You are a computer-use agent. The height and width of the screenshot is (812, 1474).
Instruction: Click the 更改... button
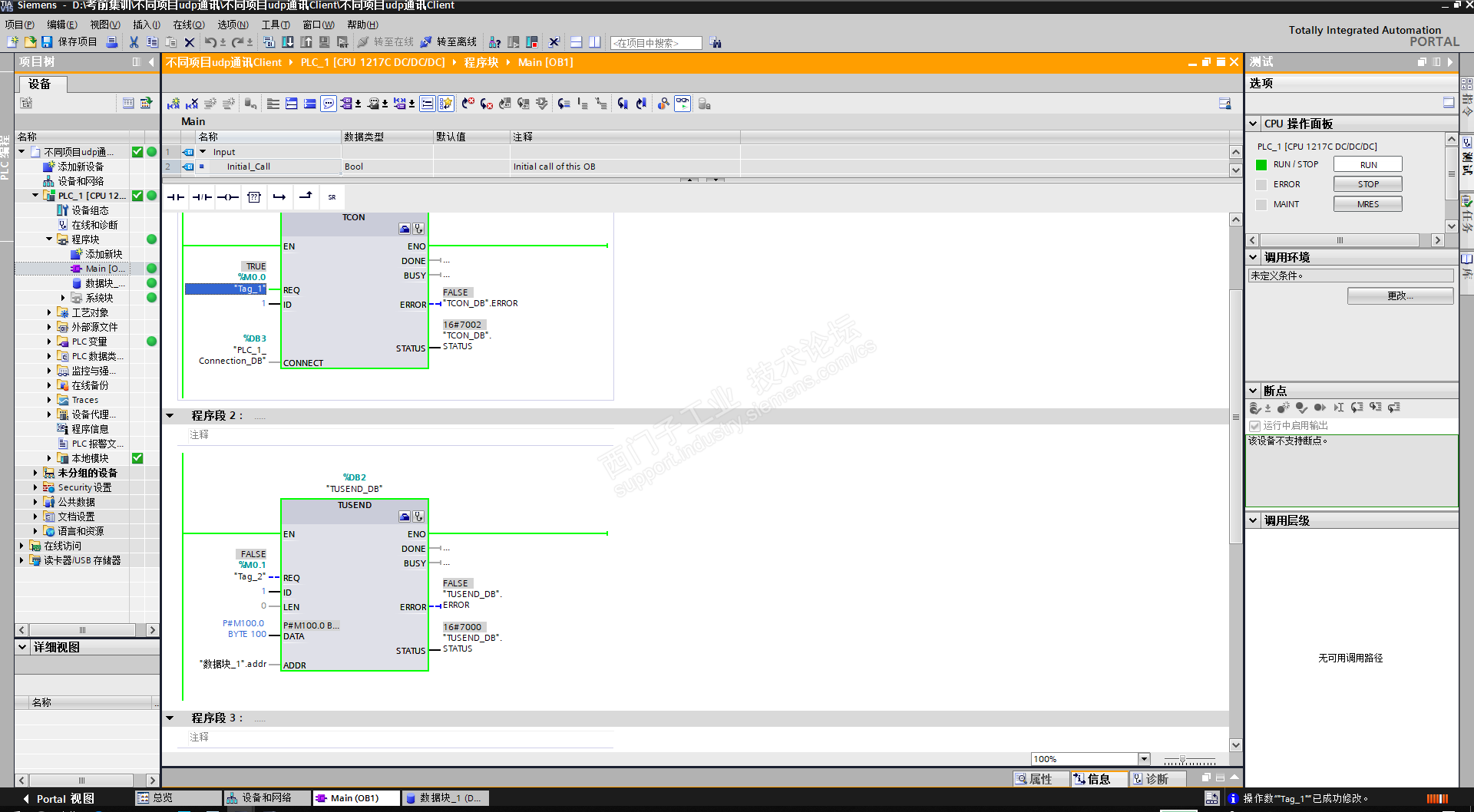[x=1400, y=296]
